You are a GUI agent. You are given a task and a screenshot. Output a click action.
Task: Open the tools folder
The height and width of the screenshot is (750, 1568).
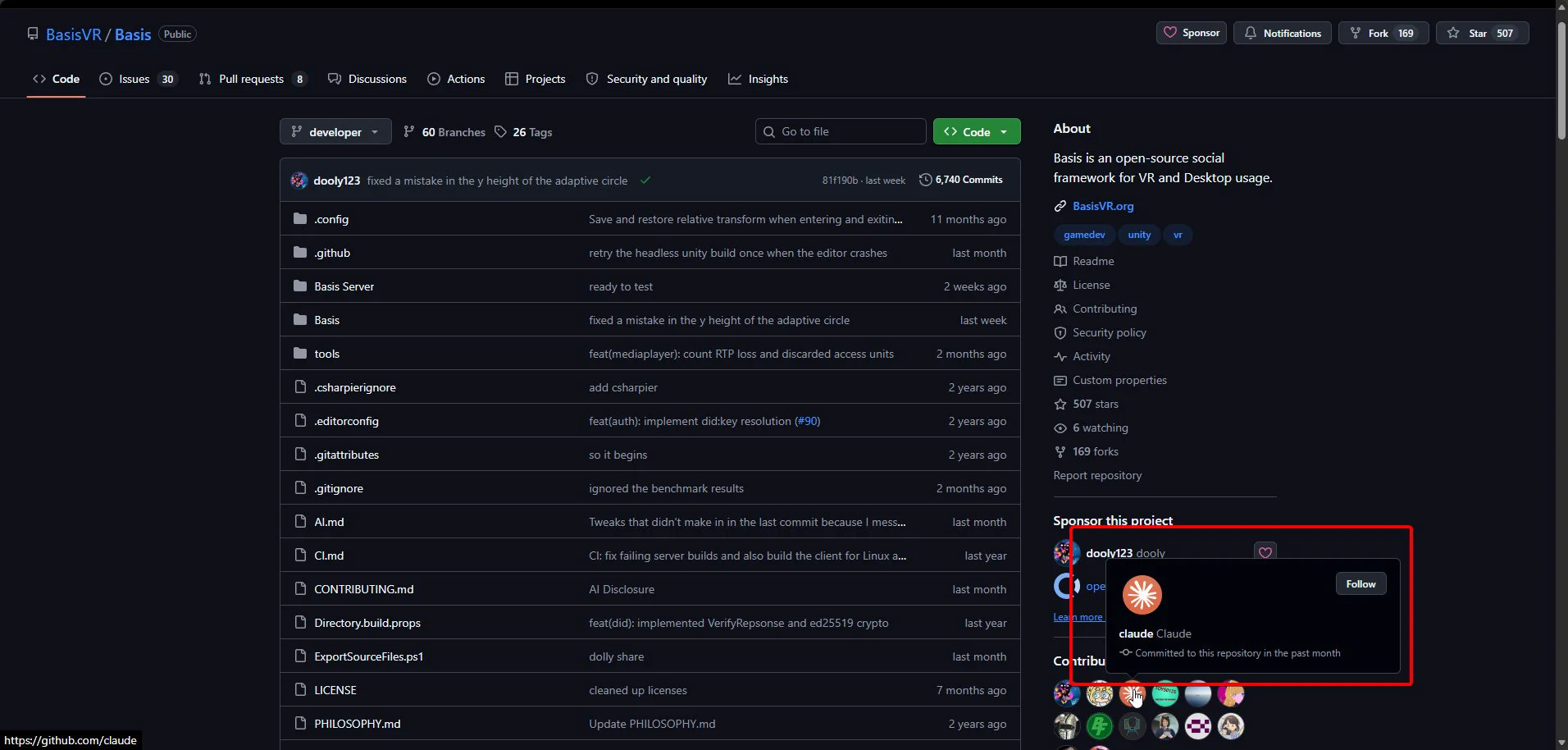tap(326, 354)
